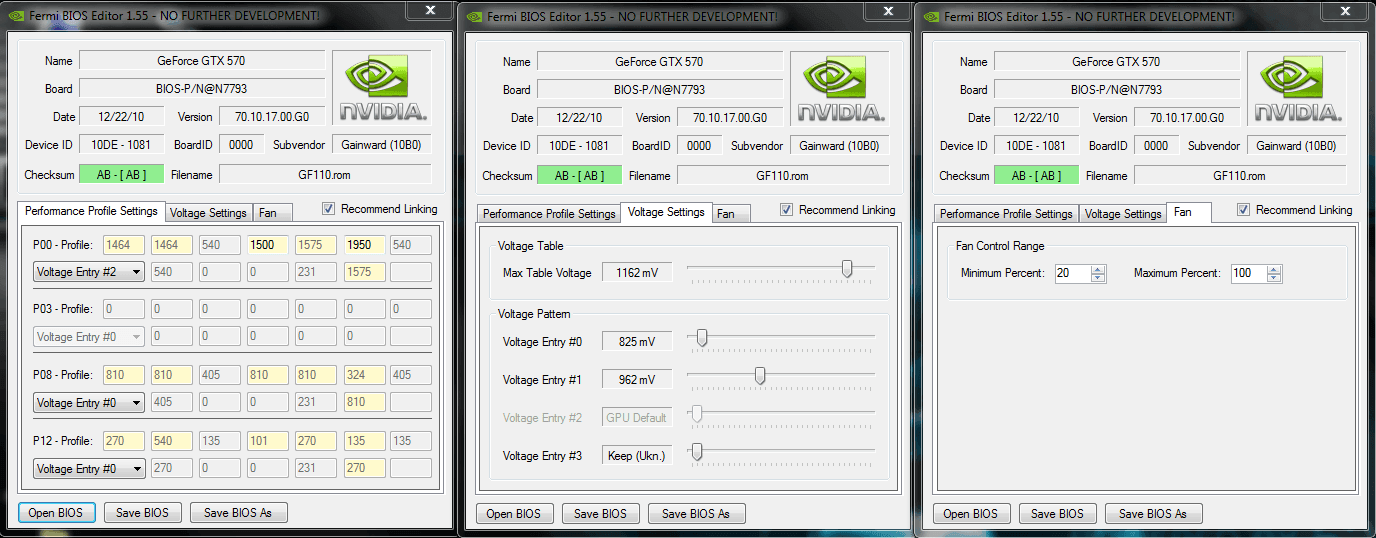The width and height of the screenshot is (1376, 538).
Task: Open Performance Profile Settings tab in Voltage Settings window
Action: (548, 214)
